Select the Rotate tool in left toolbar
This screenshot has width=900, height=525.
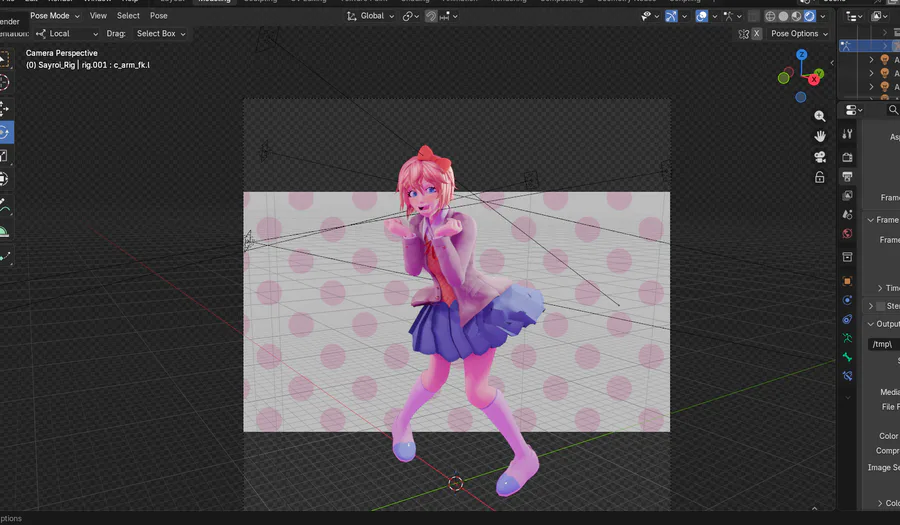[5, 133]
